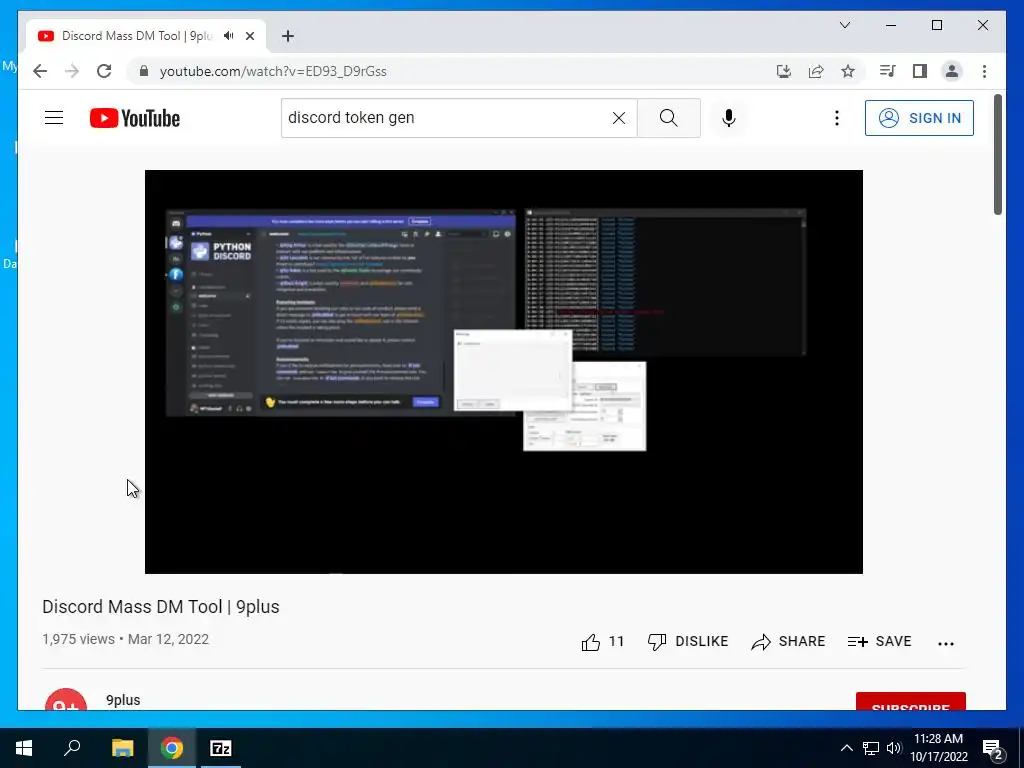This screenshot has width=1024, height=768.
Task: Show hidden system tray icons
Action: (x=846, y=748)
